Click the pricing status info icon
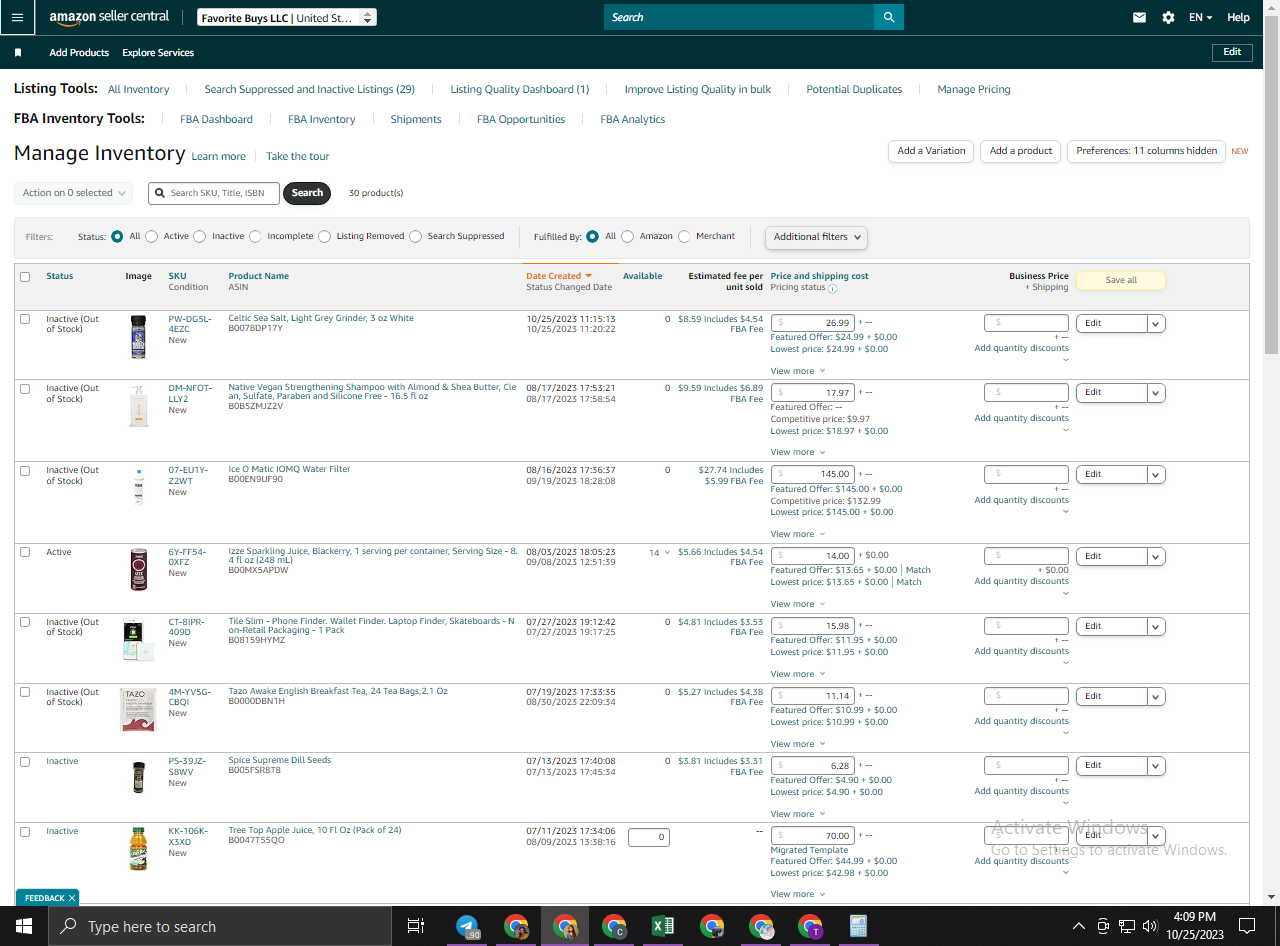Viewport: 1280px width, 946px height. (x=833, y=288)
